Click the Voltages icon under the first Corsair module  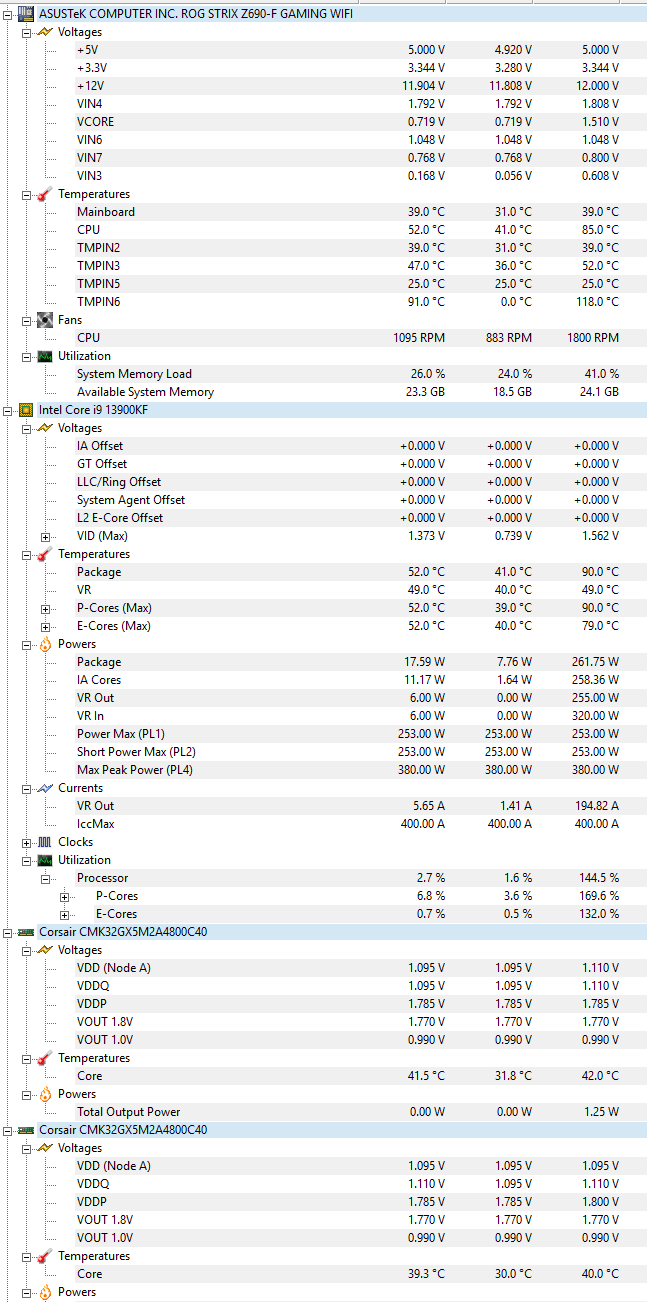pyautogui.click(x=44, y=950)
